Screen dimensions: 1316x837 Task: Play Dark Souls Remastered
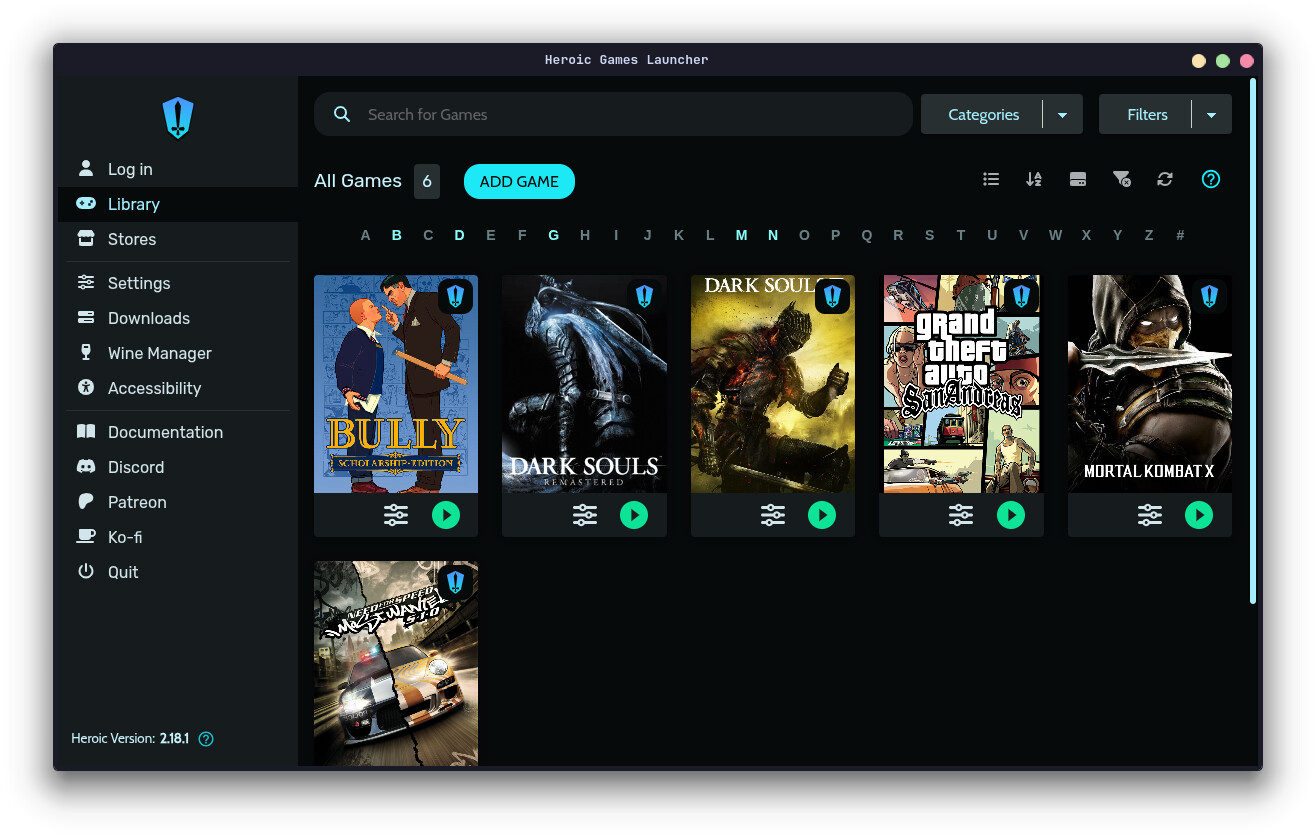point(634,515)
